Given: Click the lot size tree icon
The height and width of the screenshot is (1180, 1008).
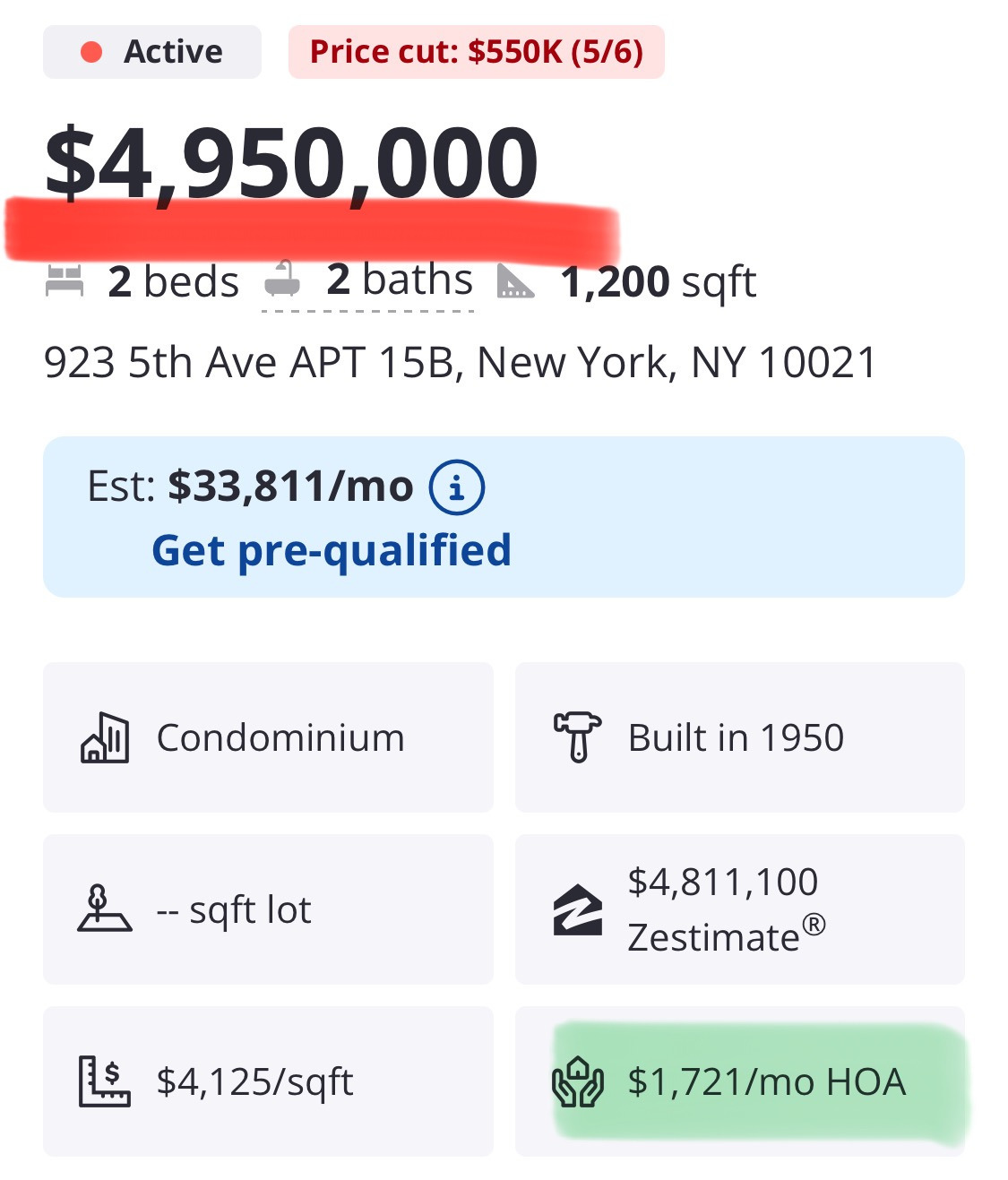Looking at the screenshot, I should point(104,909).
